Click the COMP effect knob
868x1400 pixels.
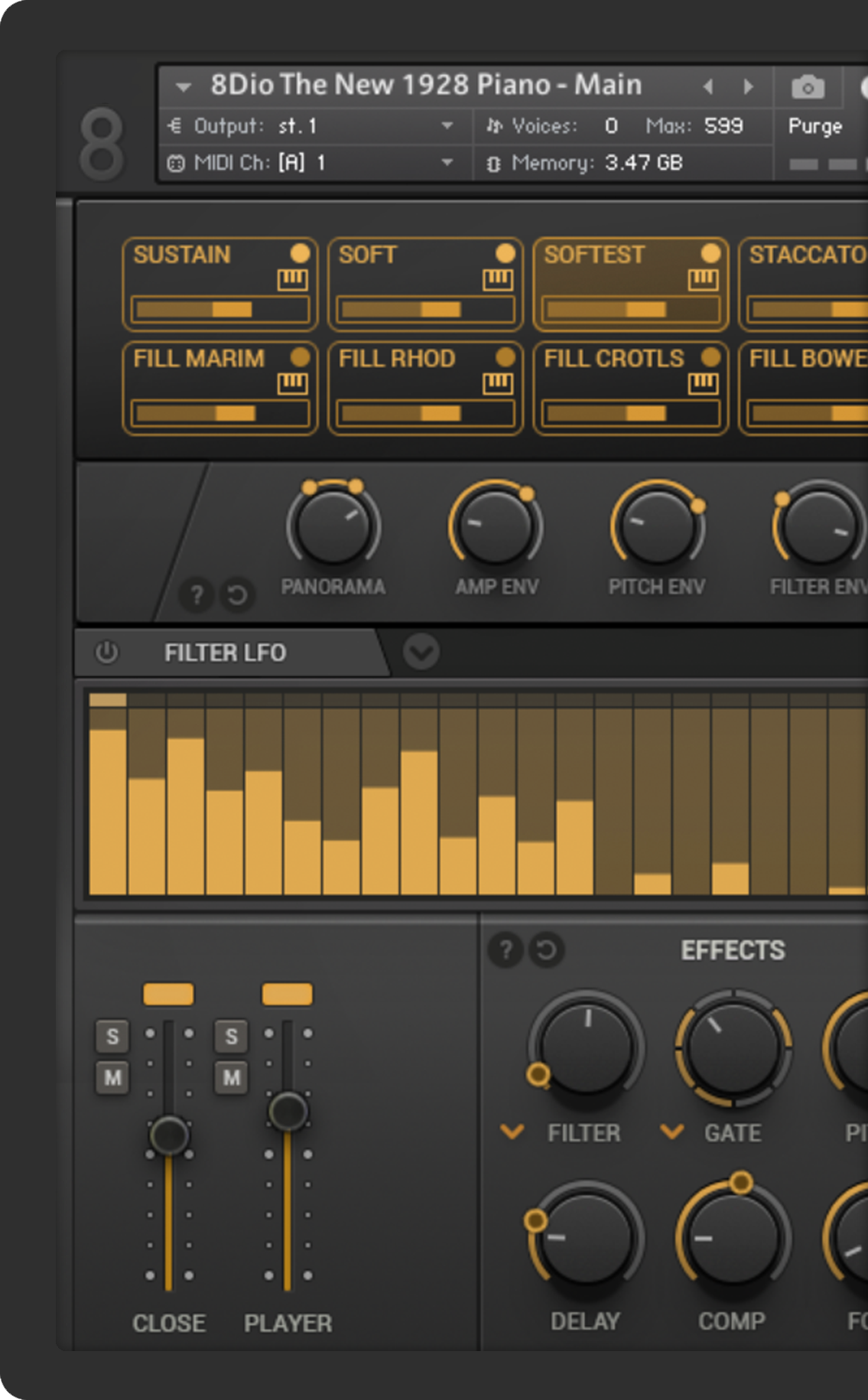coord(733,1236)
